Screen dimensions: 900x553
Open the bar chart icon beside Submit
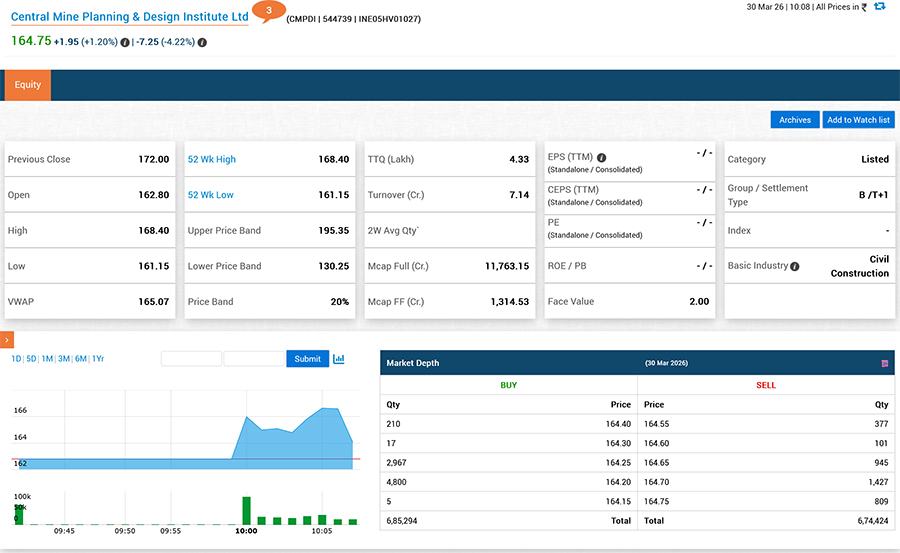[x=339, y=359]
